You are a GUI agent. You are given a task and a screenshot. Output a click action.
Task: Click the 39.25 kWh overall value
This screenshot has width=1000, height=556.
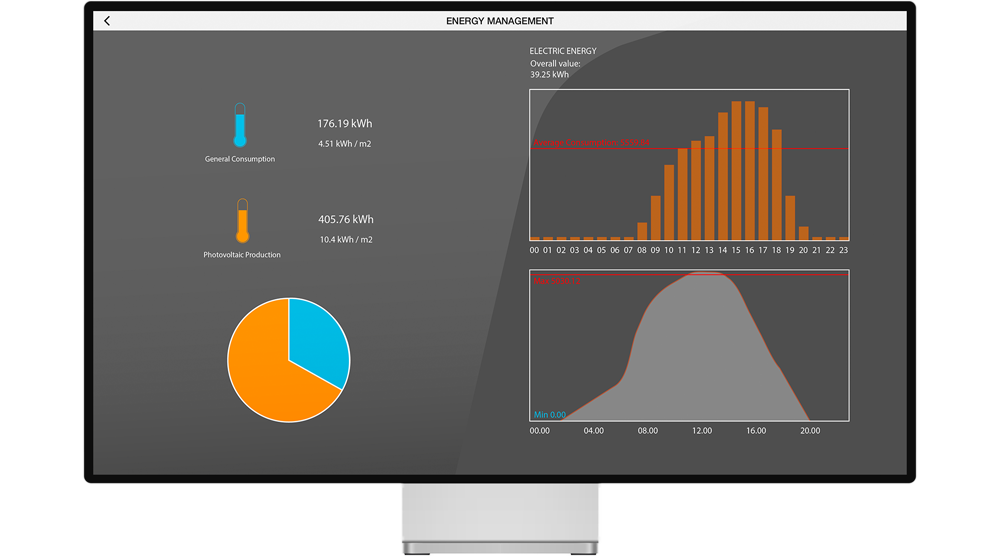point(549,75)
